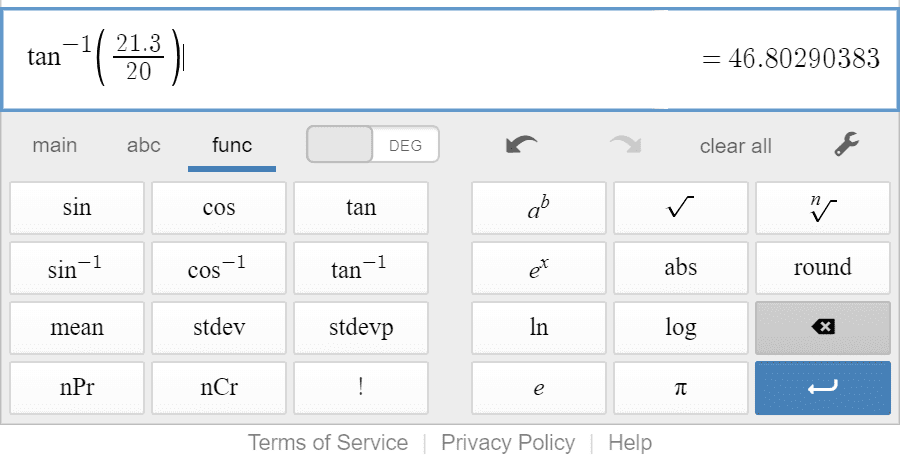
Task: Switch to the main keypad tab
Action: [55, 145]
